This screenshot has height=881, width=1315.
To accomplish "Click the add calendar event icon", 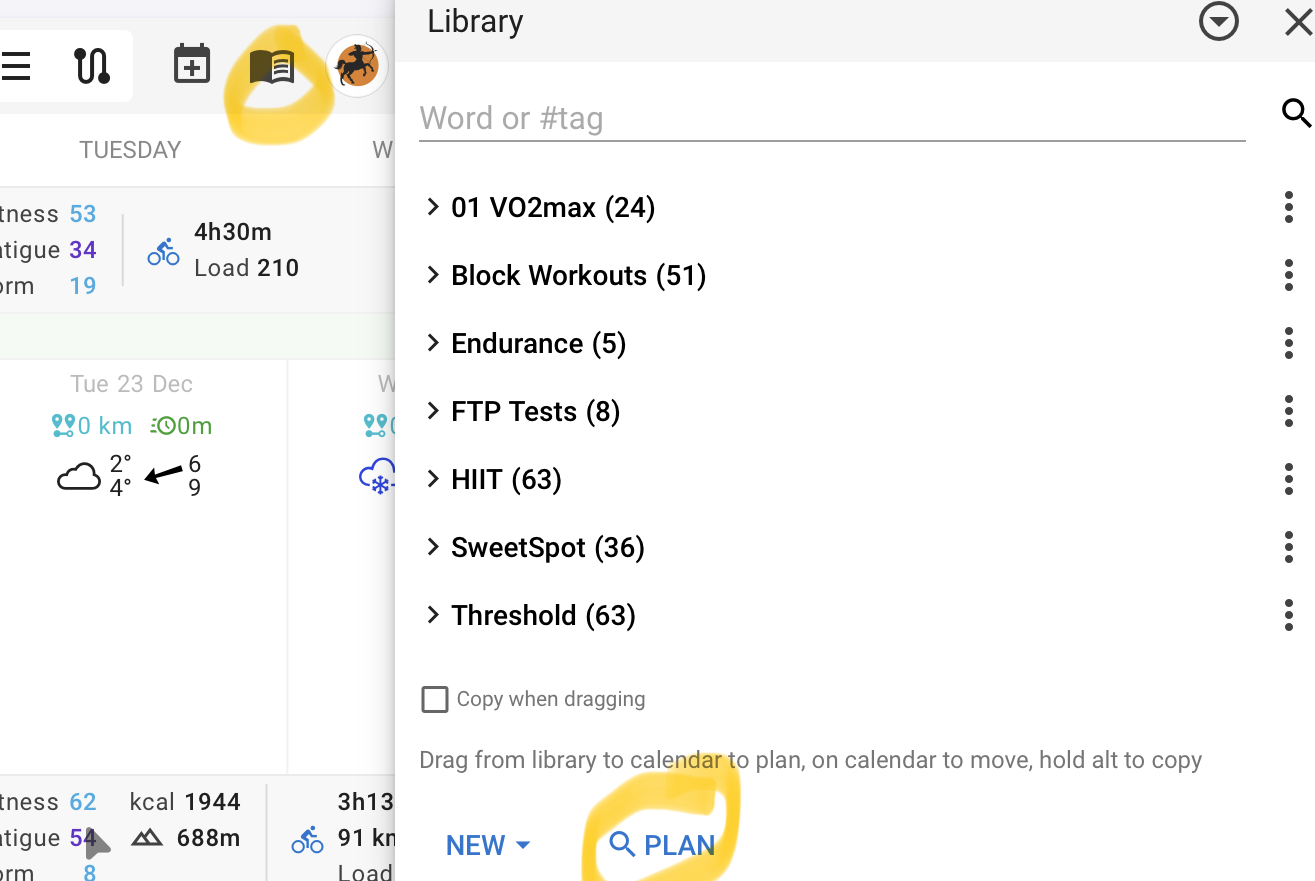I will coord(192,65).
